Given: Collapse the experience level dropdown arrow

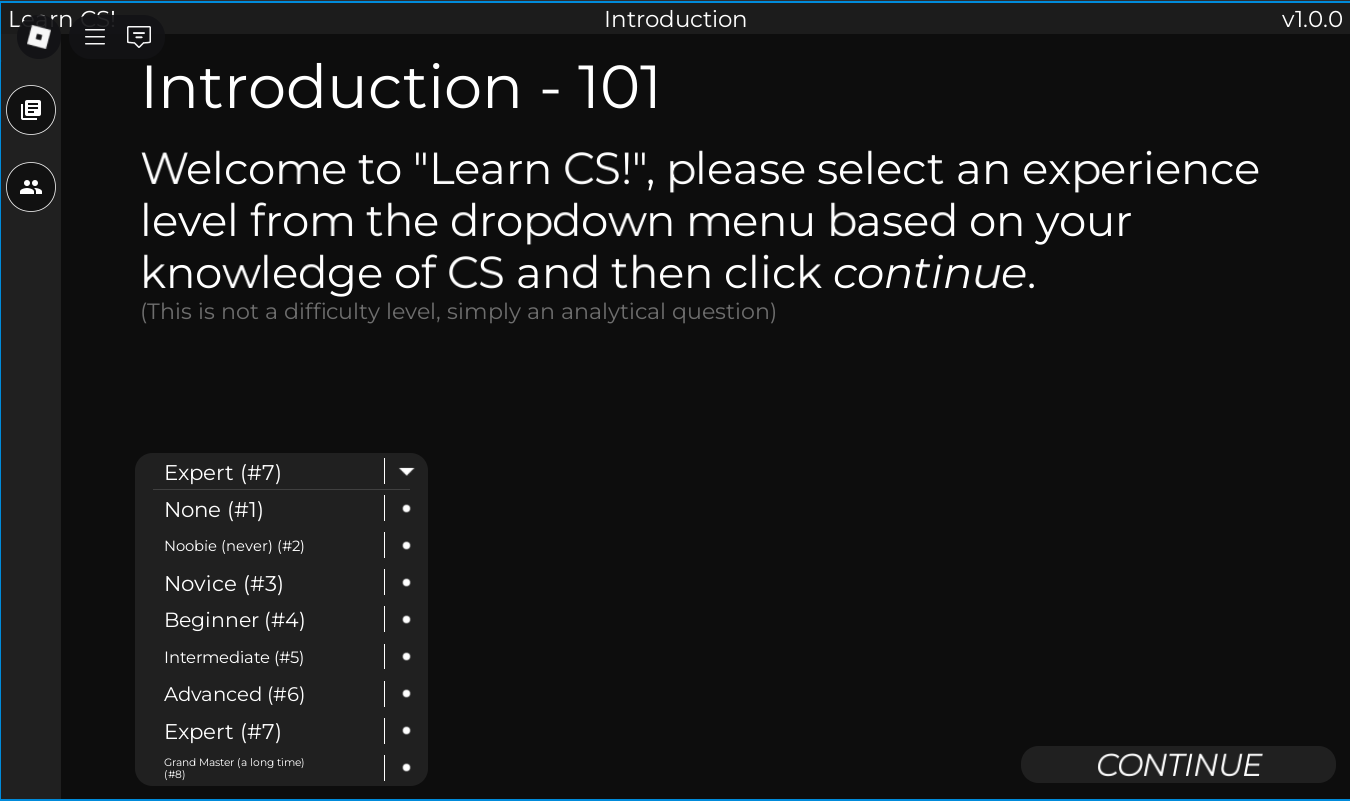Looking at the screenshot, I should pyautogui.click(x=406, y=472).
